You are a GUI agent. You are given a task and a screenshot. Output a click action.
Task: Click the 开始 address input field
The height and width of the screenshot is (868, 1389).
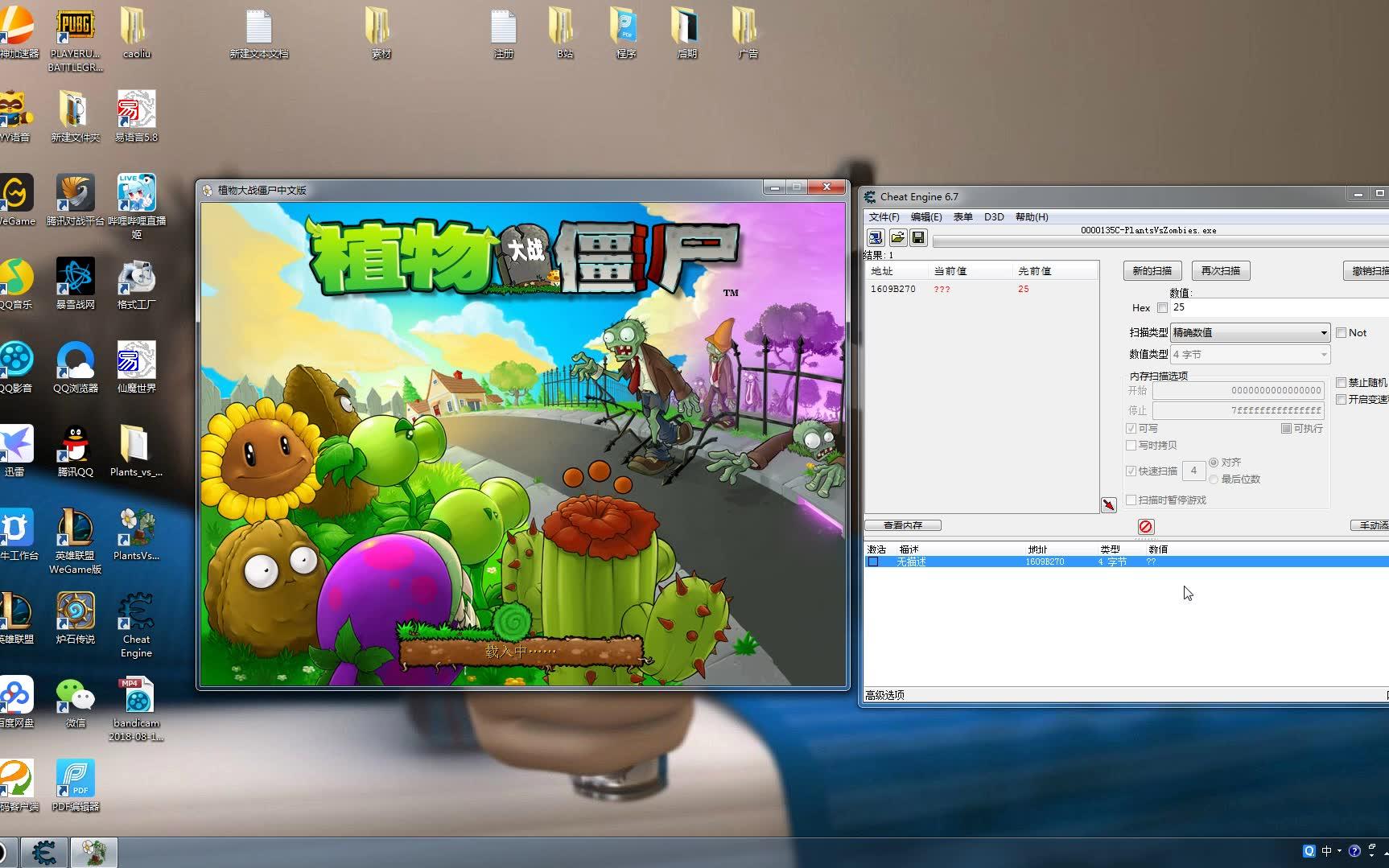tap(1238, 390)
